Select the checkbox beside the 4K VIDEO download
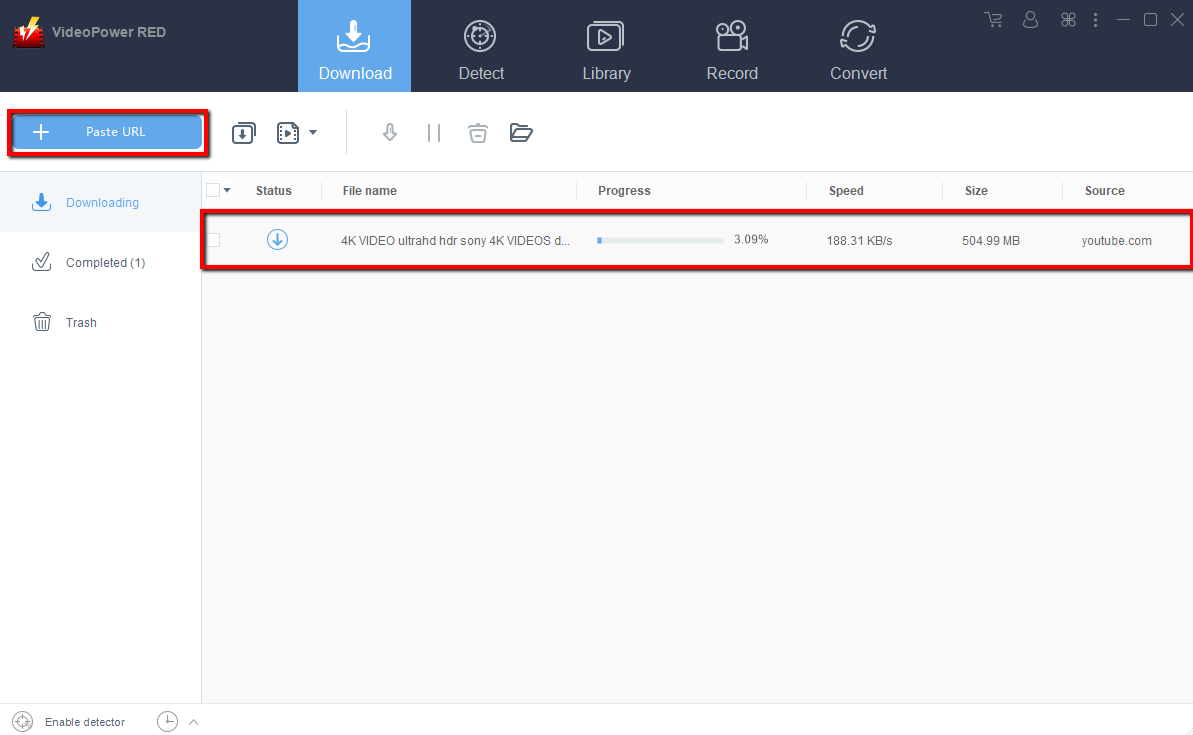 click(x=214, y=240)
